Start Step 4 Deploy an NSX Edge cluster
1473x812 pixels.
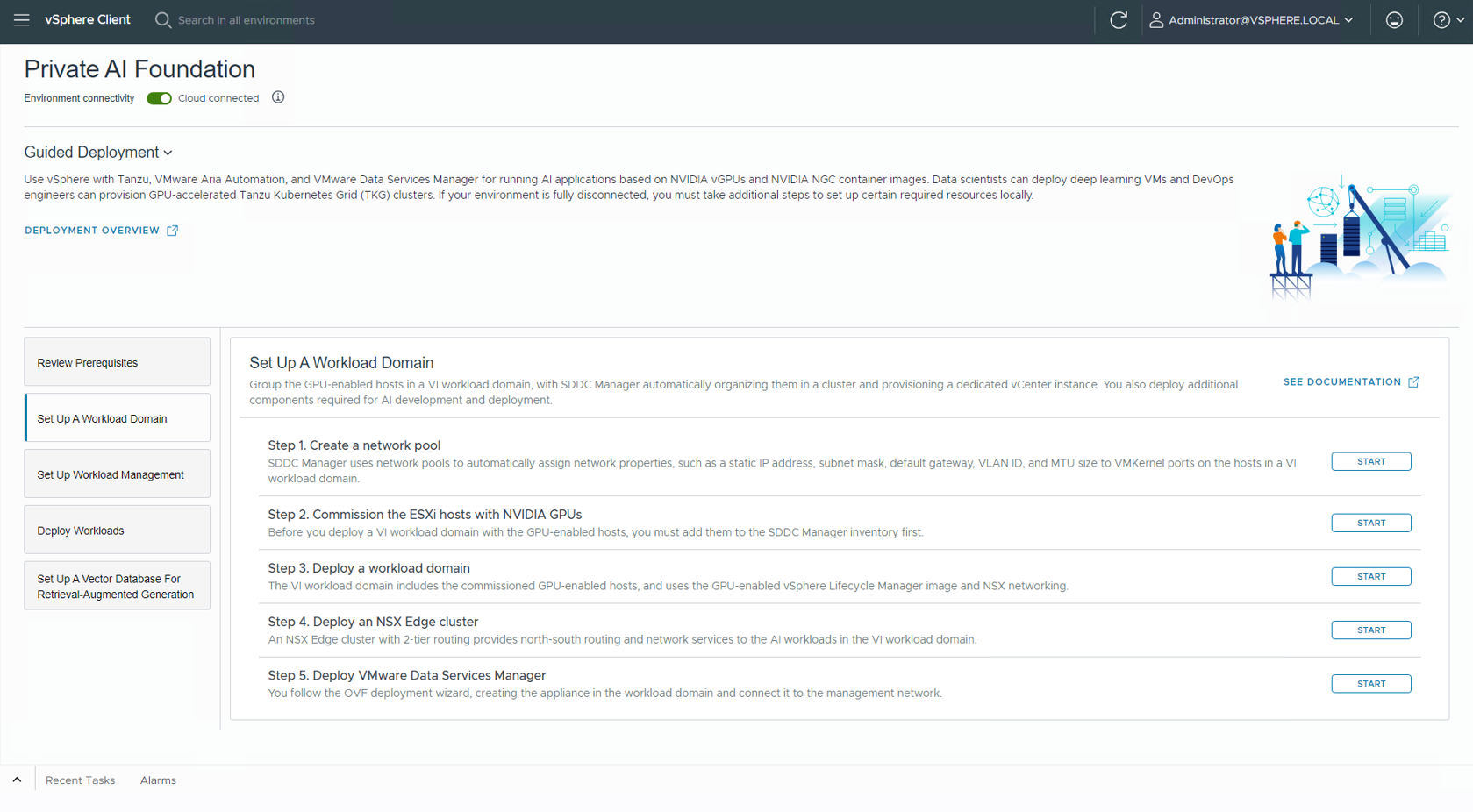coord(1371,630)
